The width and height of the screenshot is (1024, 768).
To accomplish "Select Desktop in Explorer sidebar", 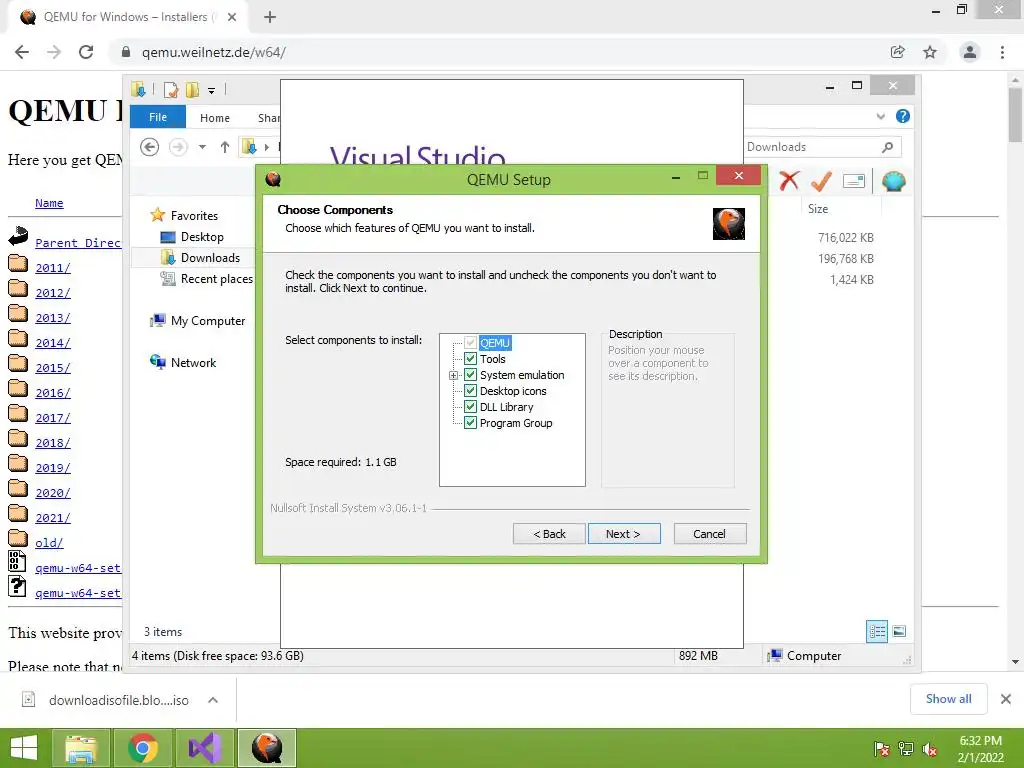I will 202,236.
